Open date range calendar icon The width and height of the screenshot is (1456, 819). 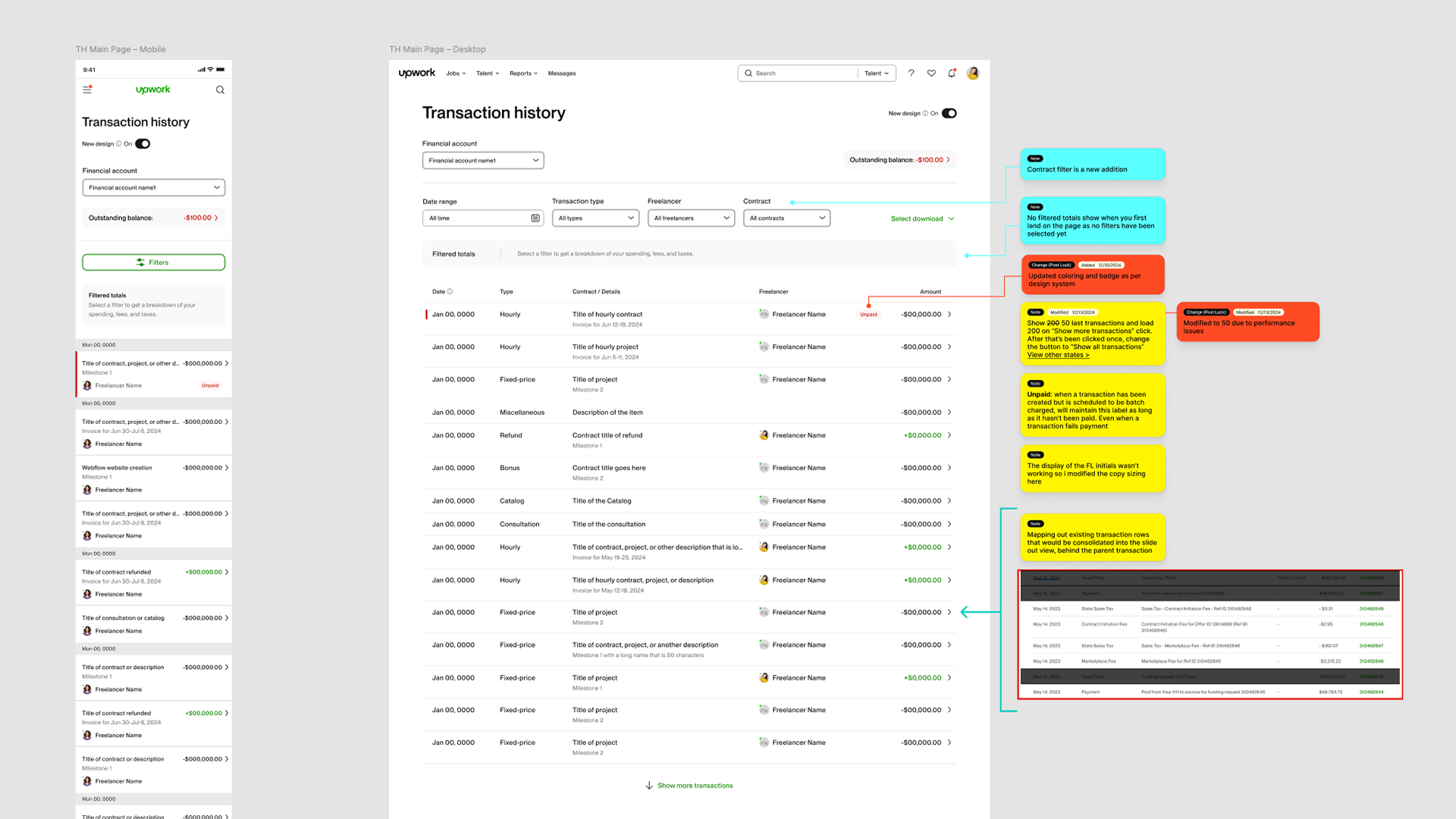[x=535, y=218]
